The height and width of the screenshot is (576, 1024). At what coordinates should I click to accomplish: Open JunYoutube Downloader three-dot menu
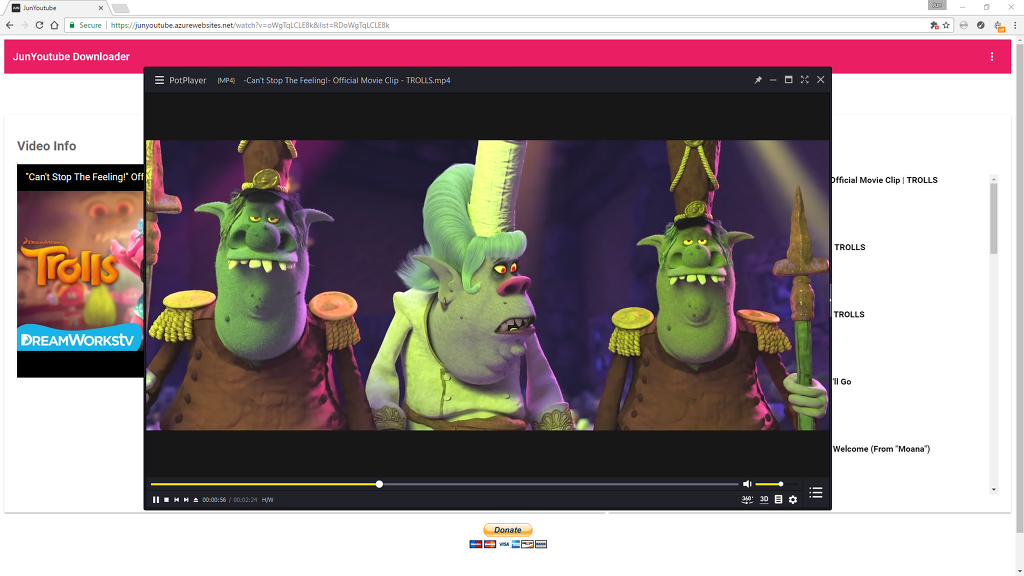point(991,57)
